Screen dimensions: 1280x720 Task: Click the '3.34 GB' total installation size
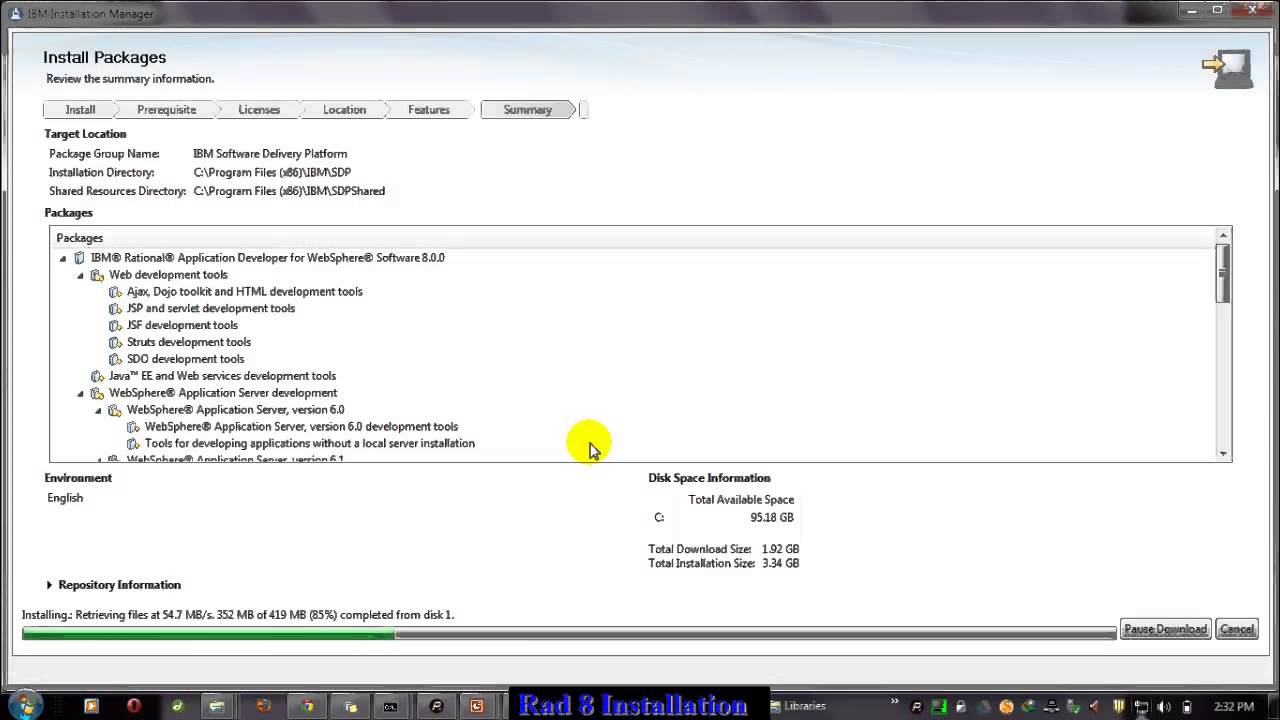point(780,564)
